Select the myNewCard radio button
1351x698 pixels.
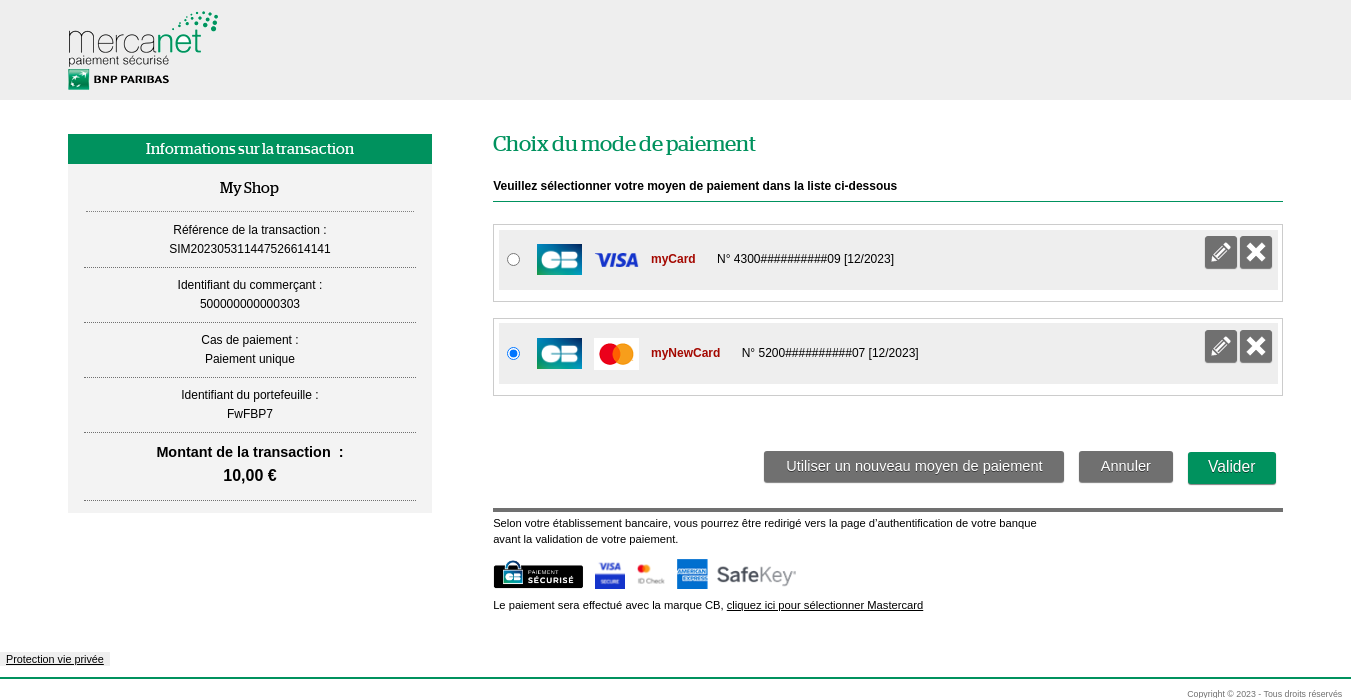coord(513,354)
